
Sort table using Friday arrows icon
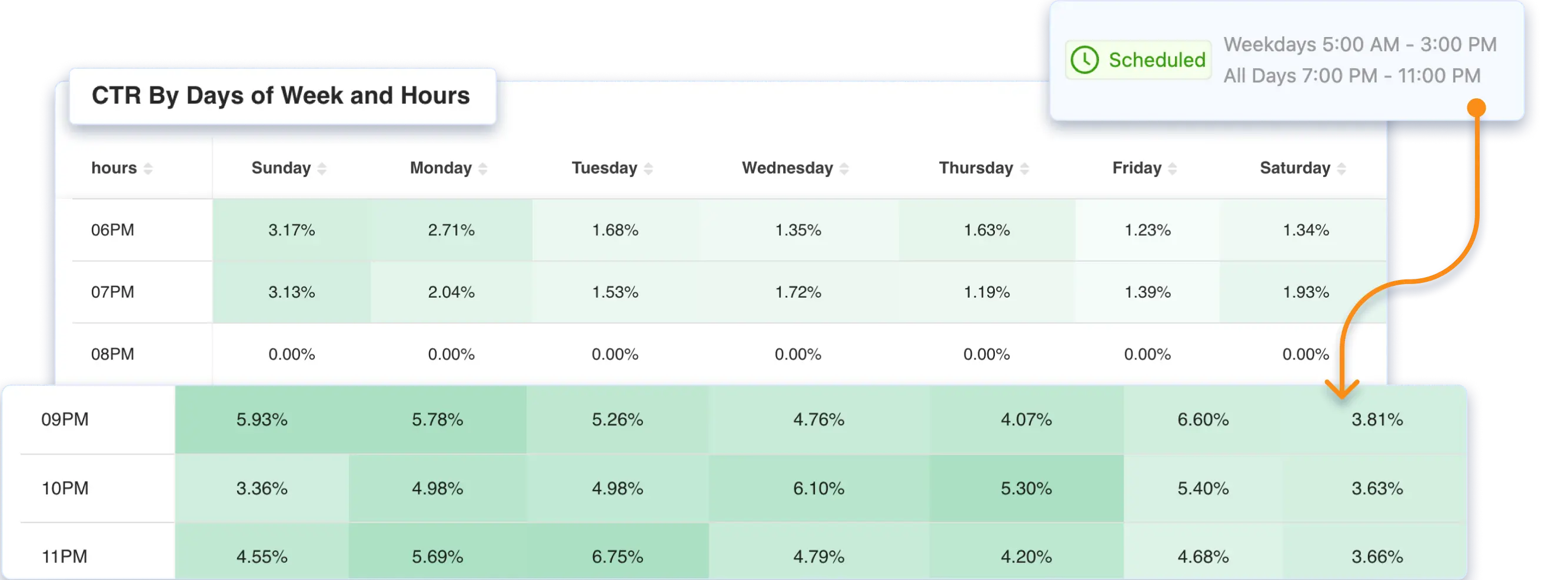click(1173, 169)
